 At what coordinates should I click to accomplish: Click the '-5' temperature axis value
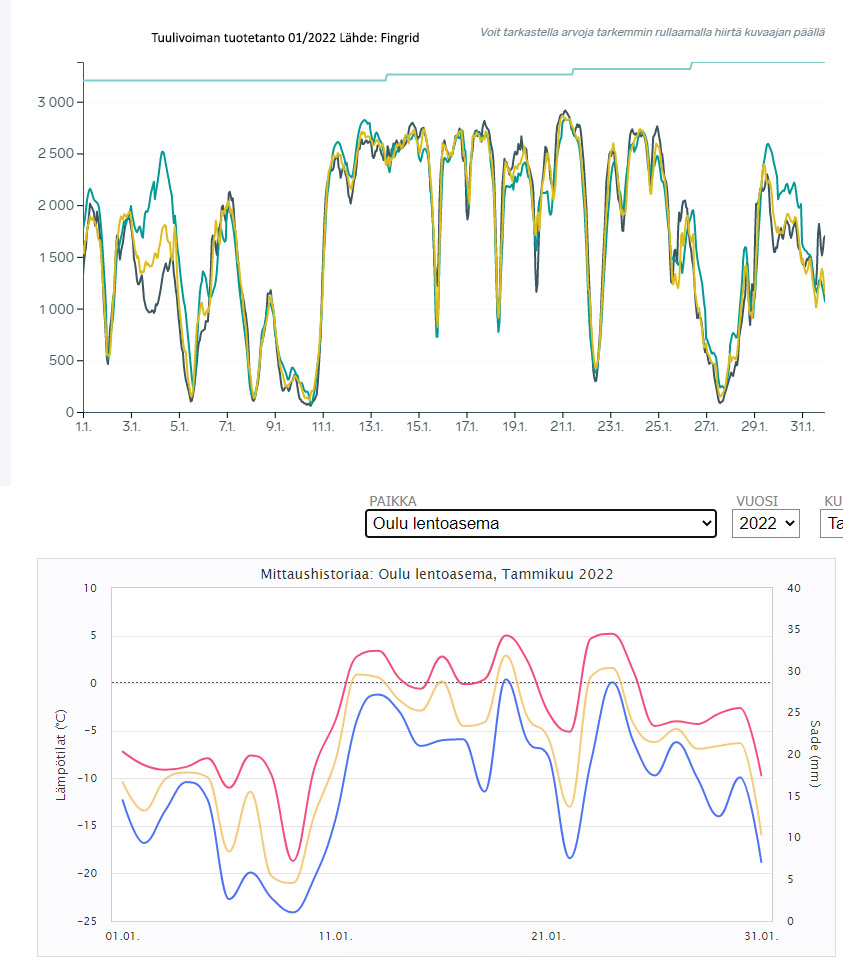click(90, 730)
